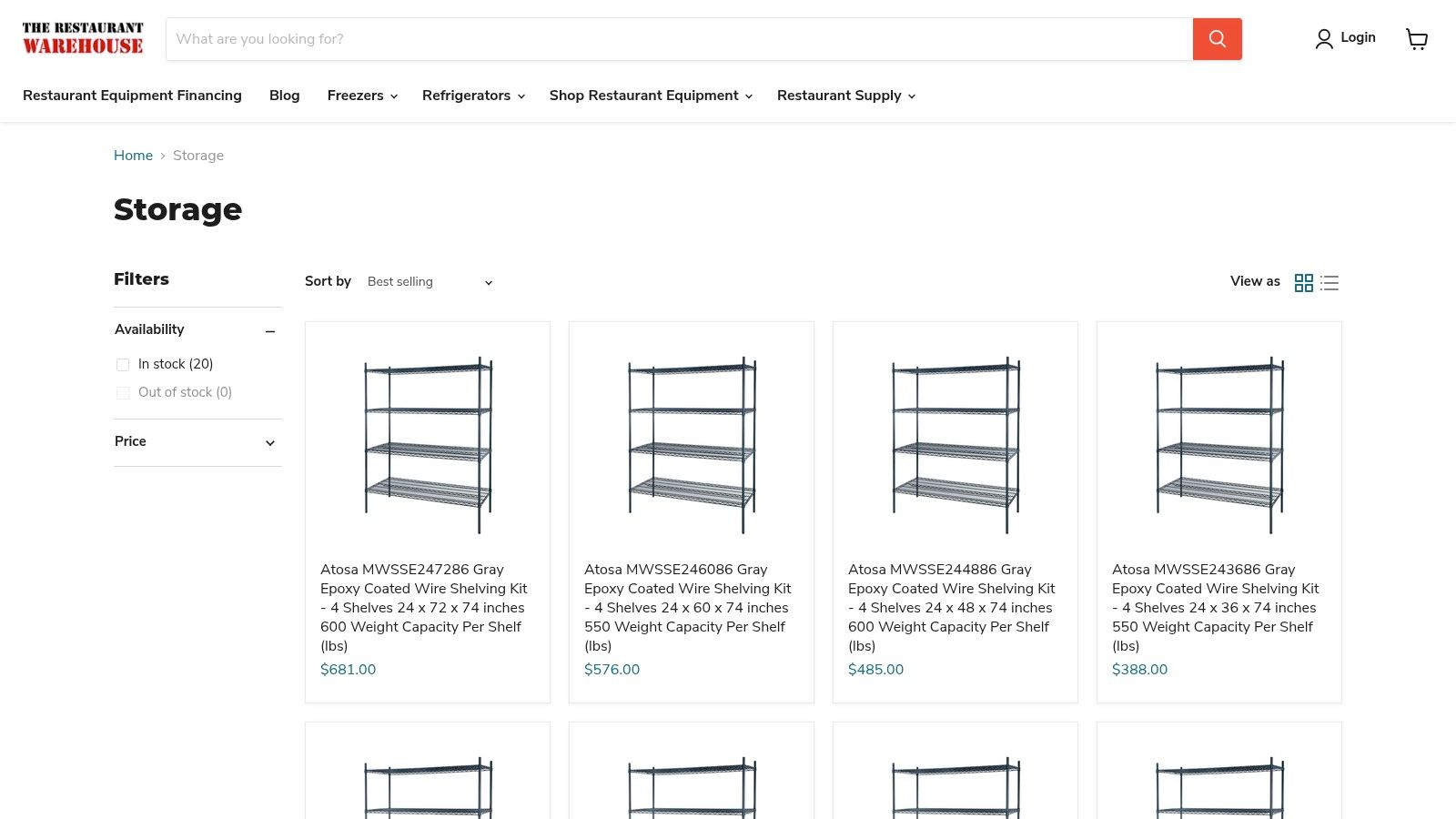The width and height of the screenshot is (1456, 819).
Task: Click the MWSSE244886 shelving product image
Action: click(x=955, y=444)
